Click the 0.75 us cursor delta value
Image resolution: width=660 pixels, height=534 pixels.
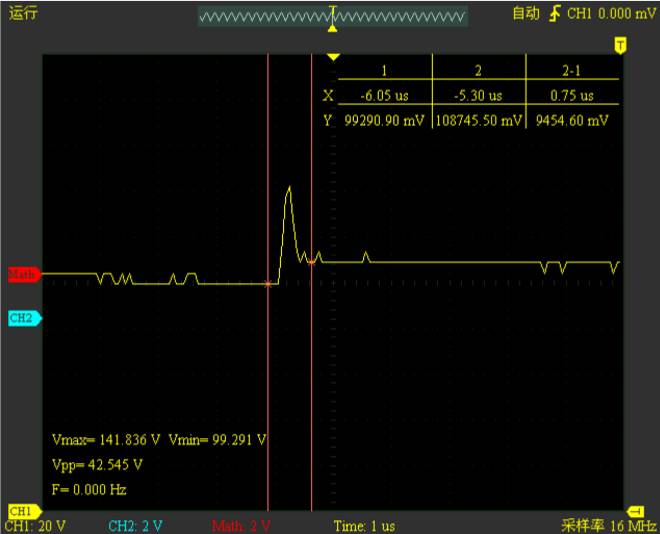[x=571, y=96]
